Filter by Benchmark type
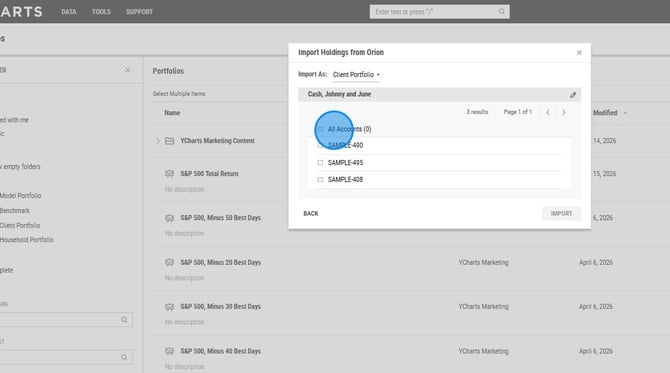 15,211
